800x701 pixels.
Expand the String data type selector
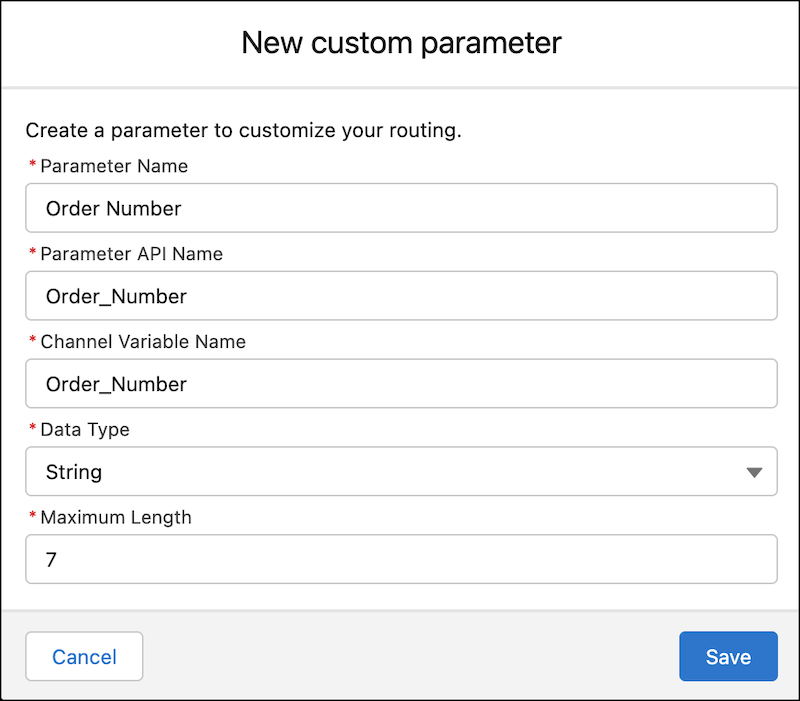400,471
